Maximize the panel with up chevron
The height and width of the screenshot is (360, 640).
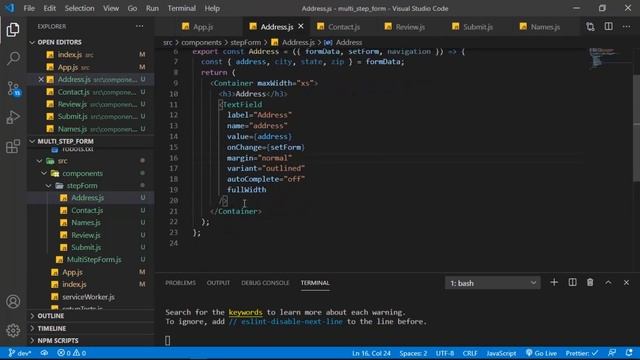[x=608, y=282]
